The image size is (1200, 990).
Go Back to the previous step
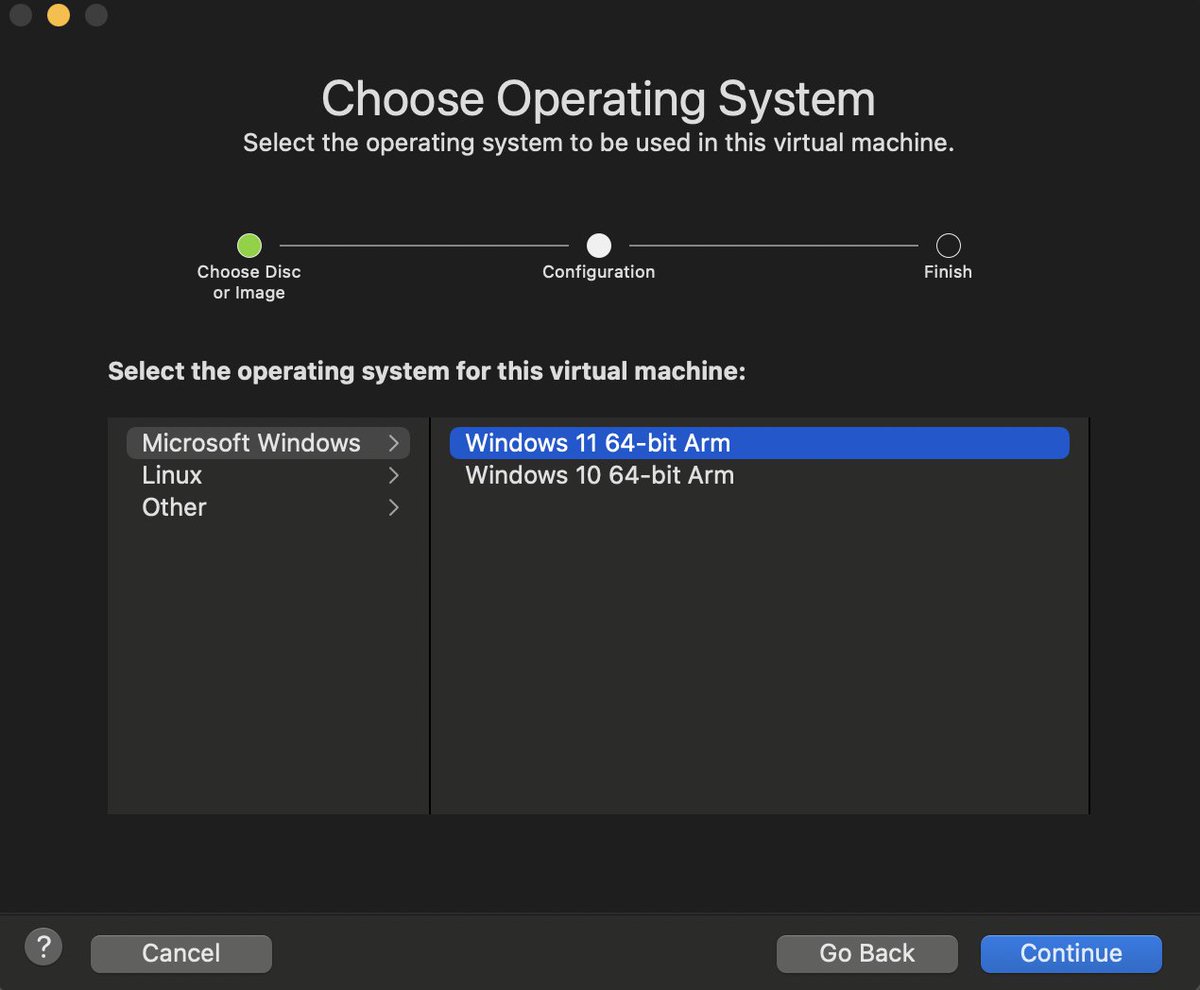867,953
